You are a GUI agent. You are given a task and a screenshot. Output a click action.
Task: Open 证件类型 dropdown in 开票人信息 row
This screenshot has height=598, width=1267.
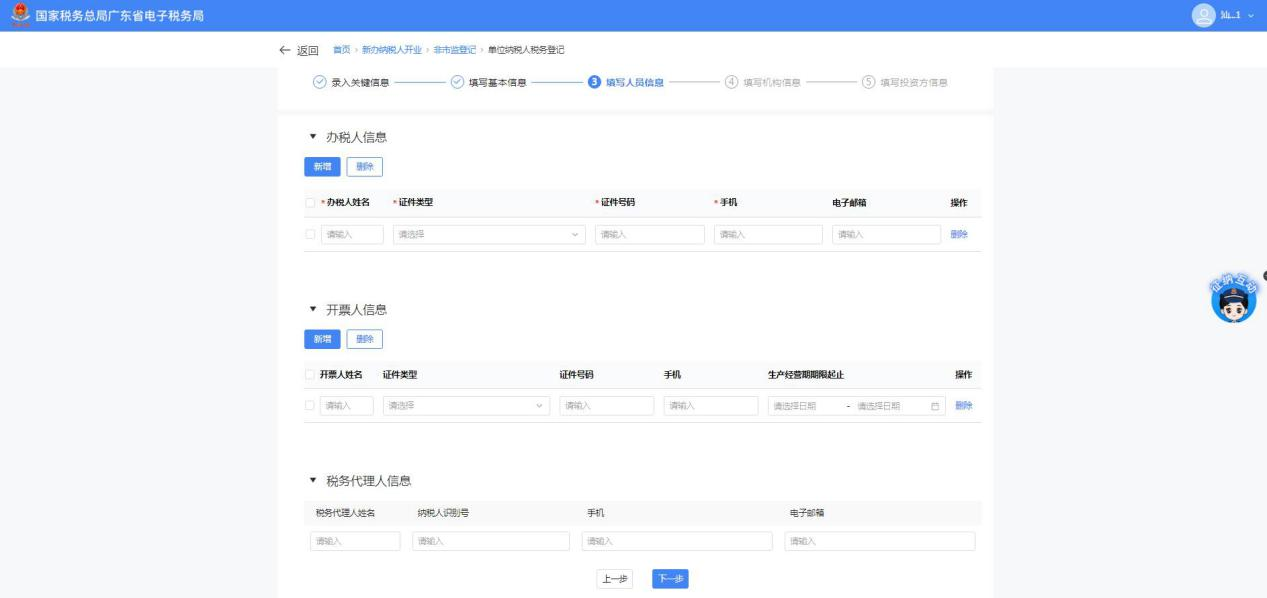click(x=466, y=406)
